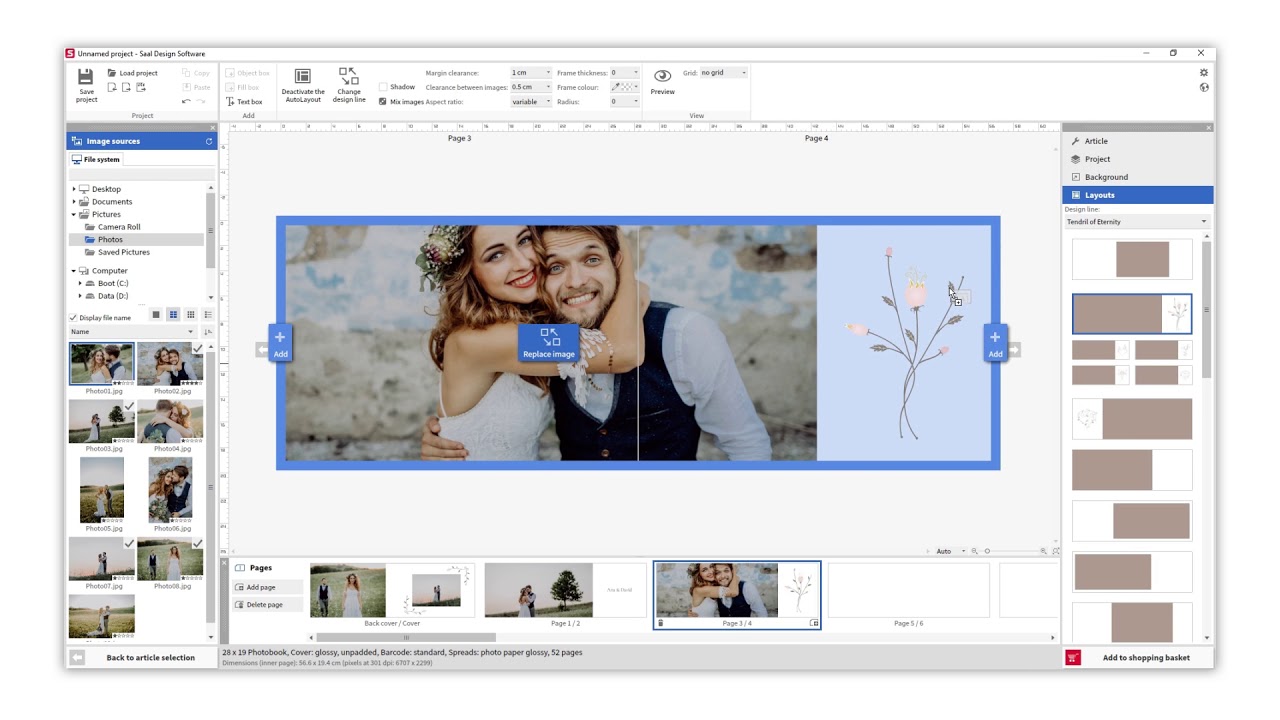The height and width of the screenshot is (720, 1280).
Task: Open the Name sort dropdown
Action: click(x=132, y=332)
